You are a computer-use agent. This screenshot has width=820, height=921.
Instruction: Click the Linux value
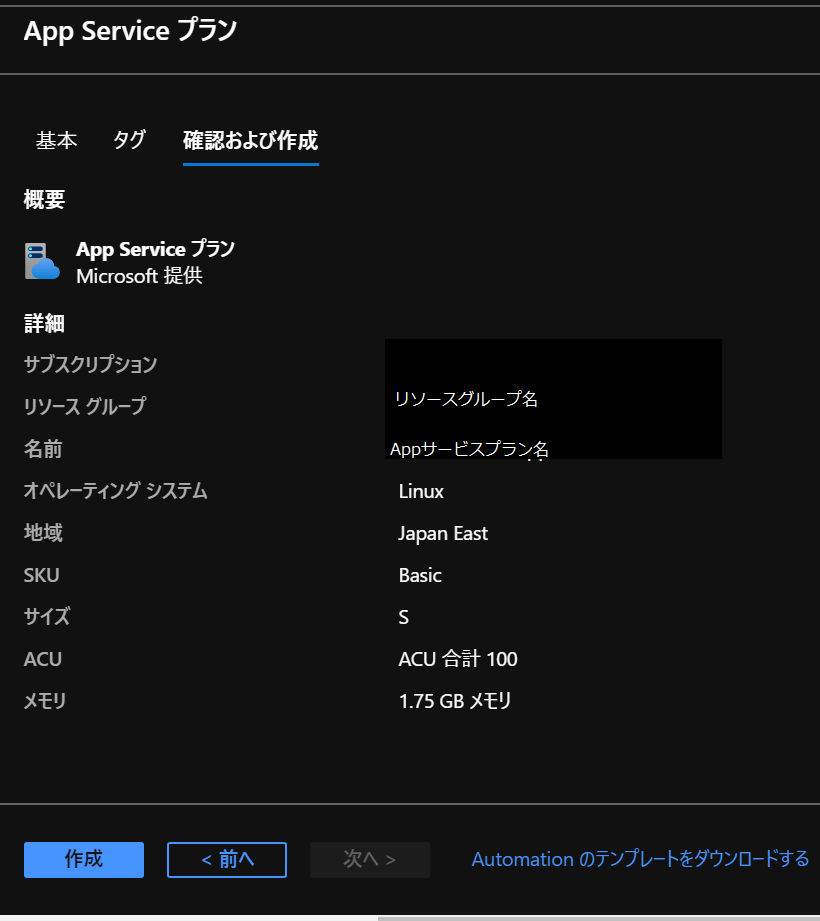click(421, 491)
